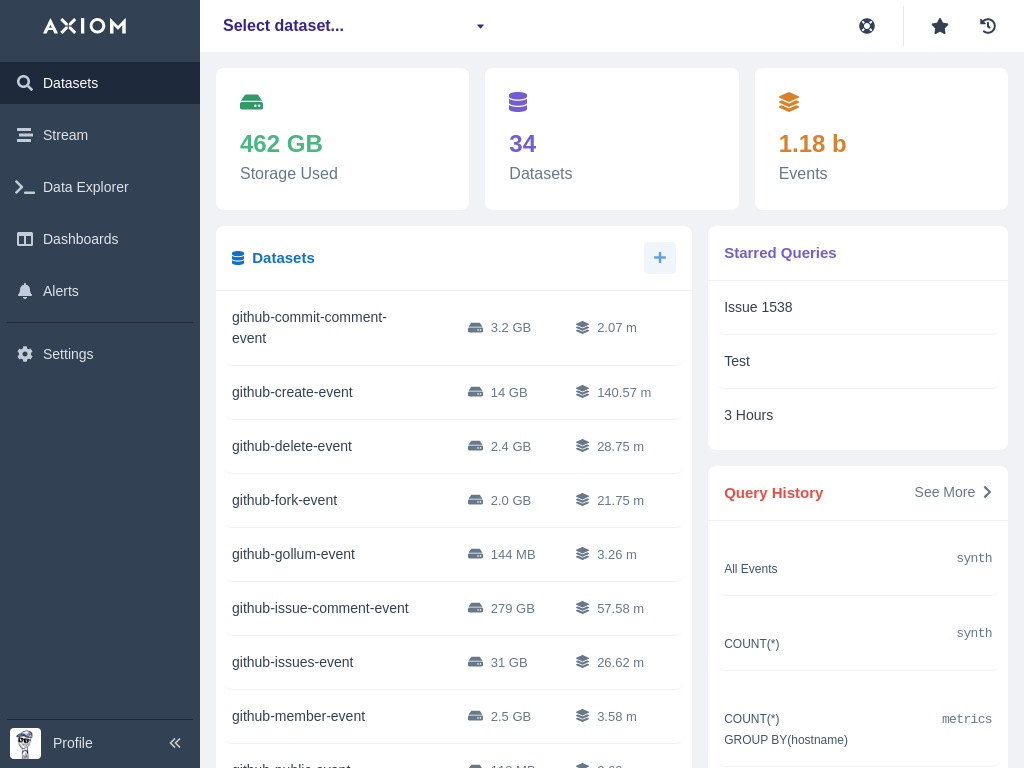Click the green Storage Used drive icon
This screenshot has height=768, width=1024.
[x=251, y=102]
